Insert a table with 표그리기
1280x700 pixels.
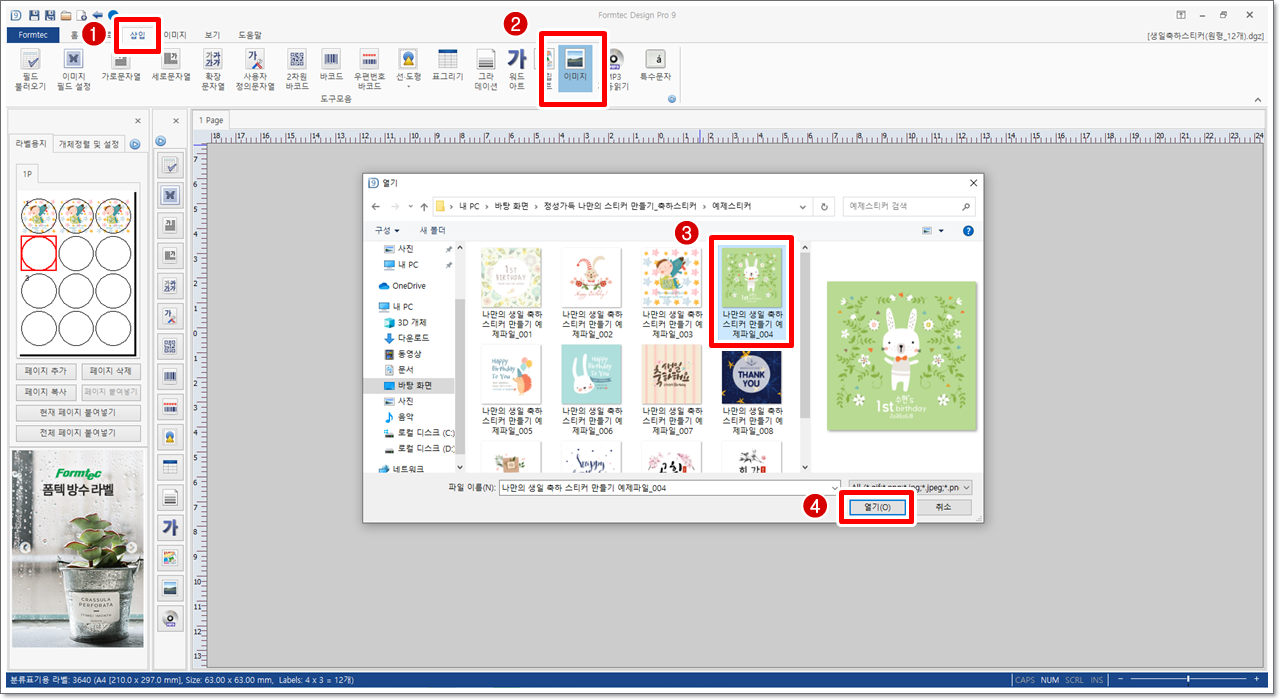click(x=448, y=63)
